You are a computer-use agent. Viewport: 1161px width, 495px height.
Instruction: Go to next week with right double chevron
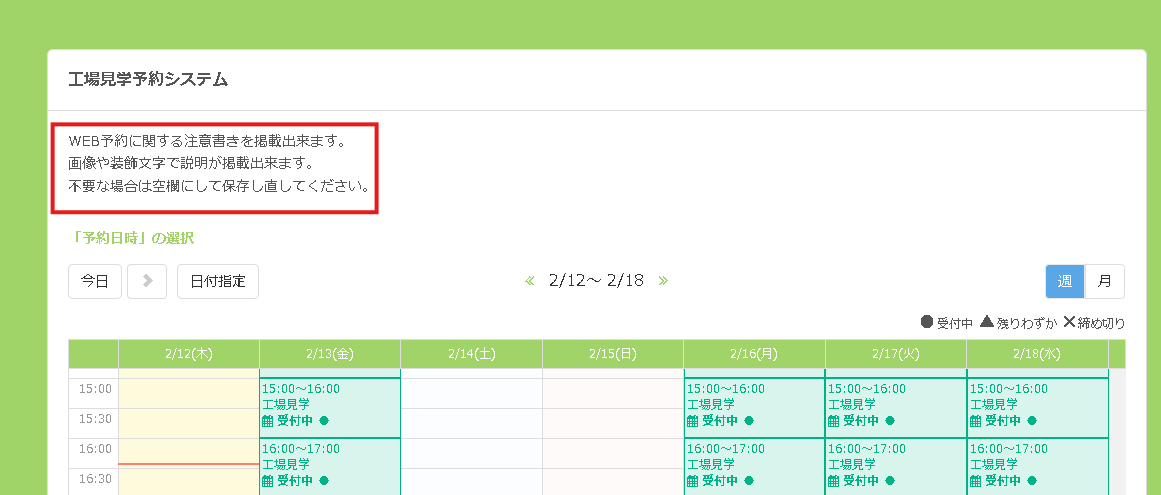663,281
